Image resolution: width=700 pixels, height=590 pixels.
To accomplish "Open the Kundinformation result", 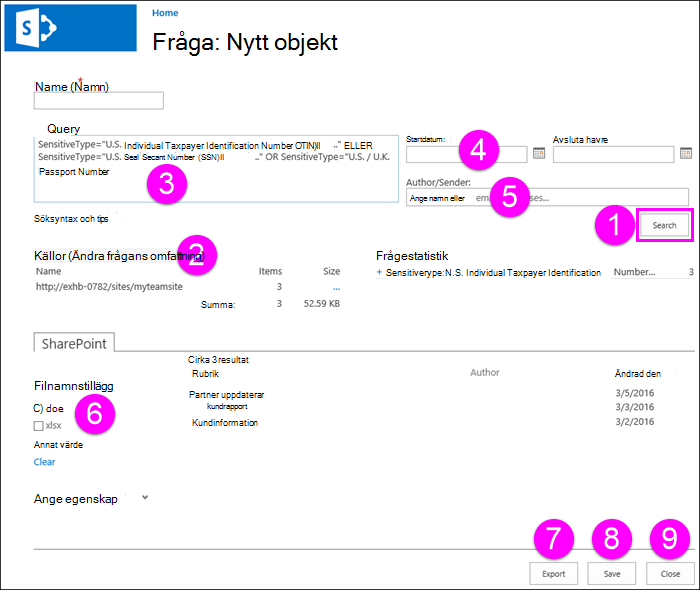I will [225, 423].
